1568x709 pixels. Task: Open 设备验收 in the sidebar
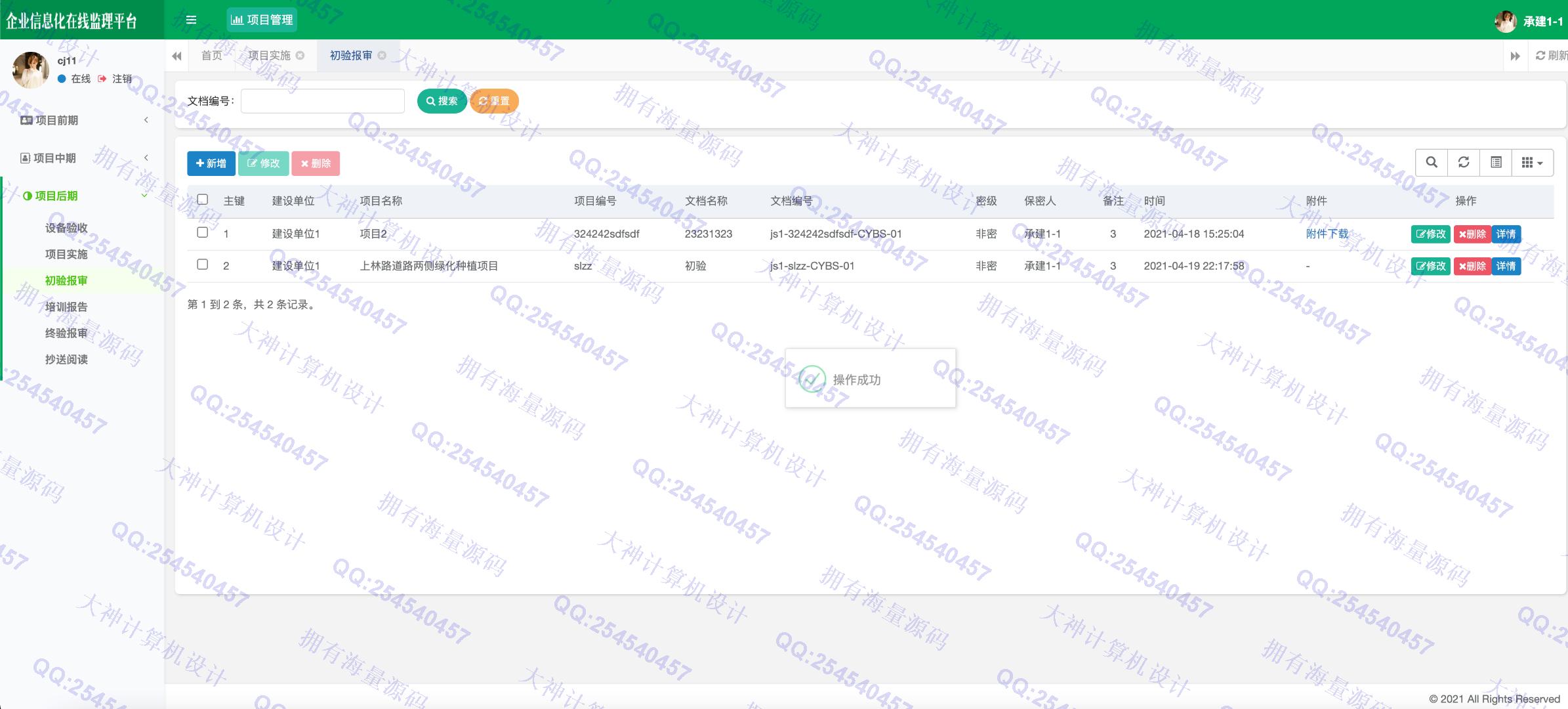[x=66, y=228]
